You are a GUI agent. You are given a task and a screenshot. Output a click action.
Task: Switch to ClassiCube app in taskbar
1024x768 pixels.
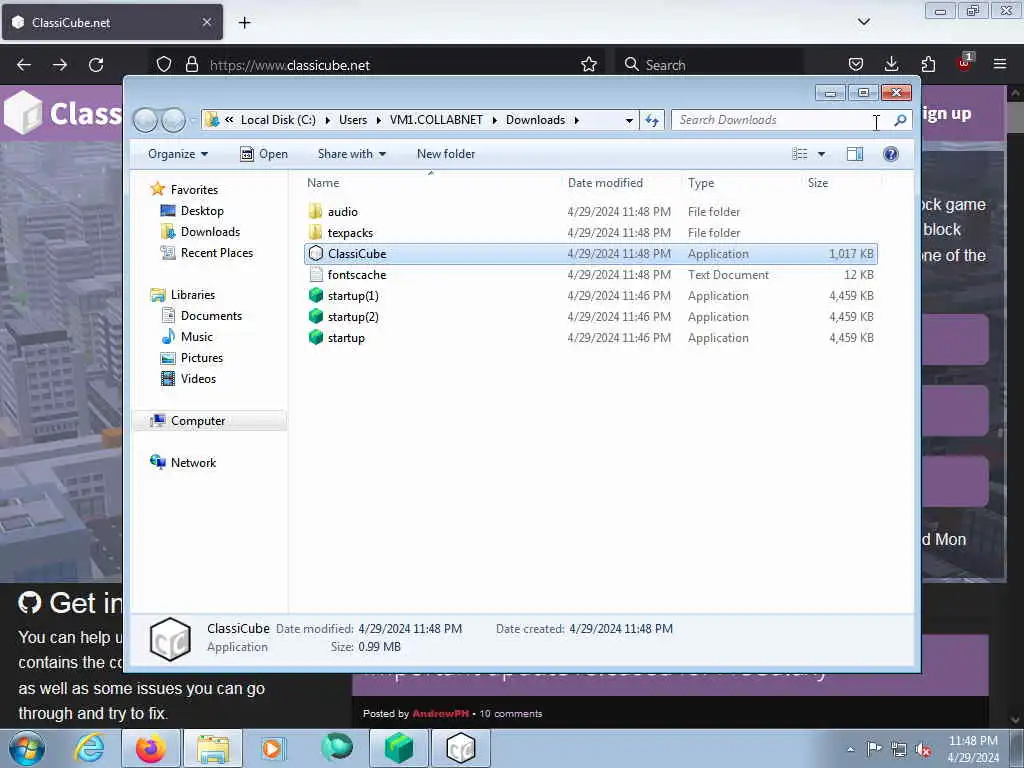(x=460, y=748)
